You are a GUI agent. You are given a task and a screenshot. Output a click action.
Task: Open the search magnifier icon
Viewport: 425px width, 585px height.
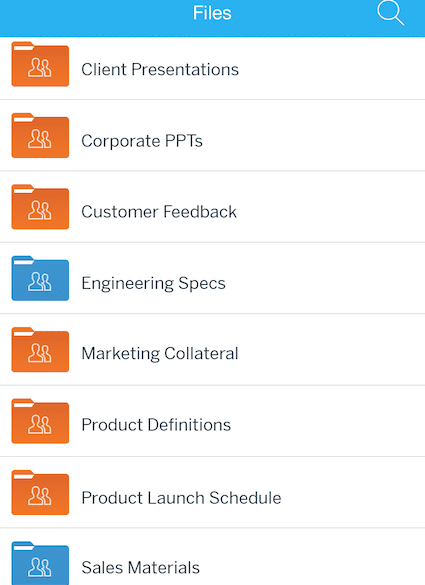[390, 13]
